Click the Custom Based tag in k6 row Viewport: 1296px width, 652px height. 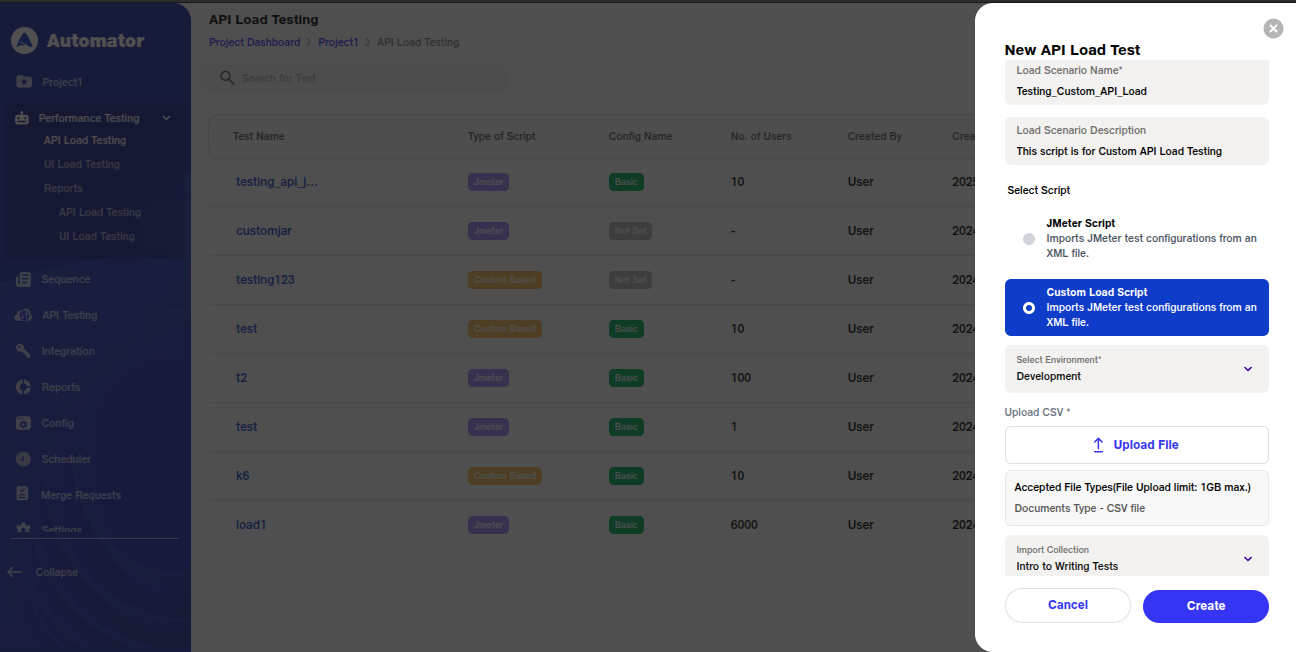click(505, 476)
